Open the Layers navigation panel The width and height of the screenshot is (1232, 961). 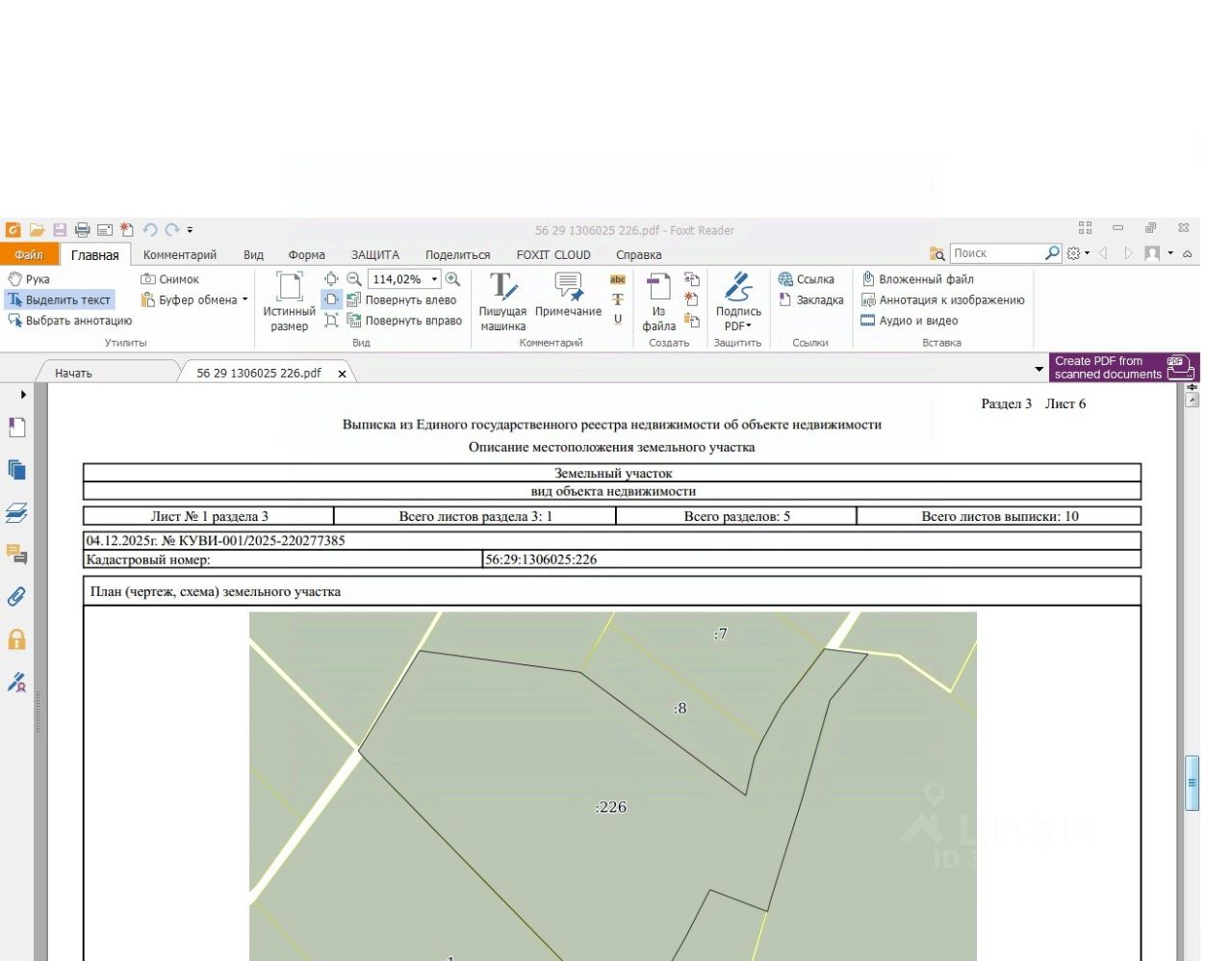[x=16, y=512]
